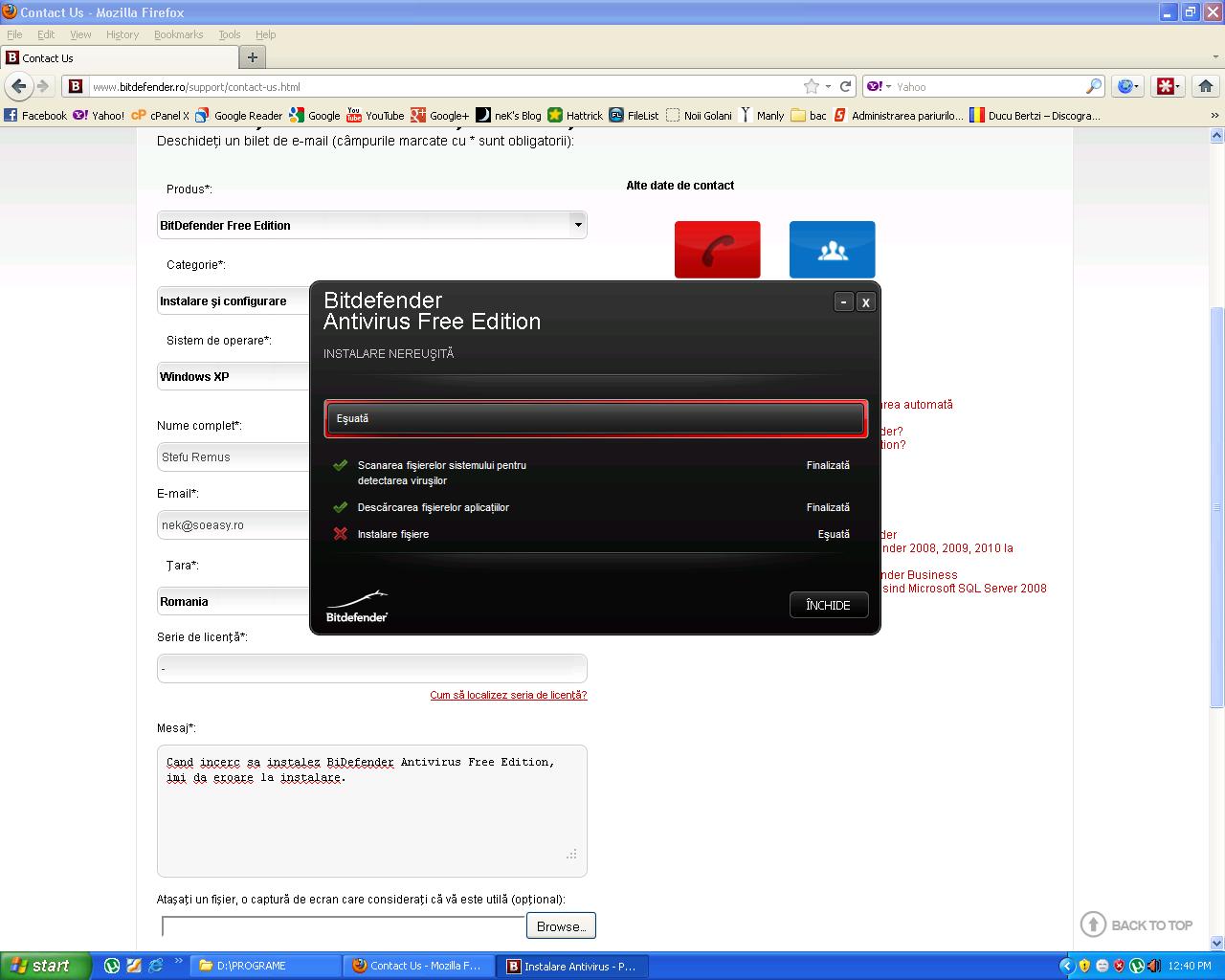Screen dimensions: 1225x980
Task: Click the page vertical scrollbar thumb
Action: coord(1217,507)
